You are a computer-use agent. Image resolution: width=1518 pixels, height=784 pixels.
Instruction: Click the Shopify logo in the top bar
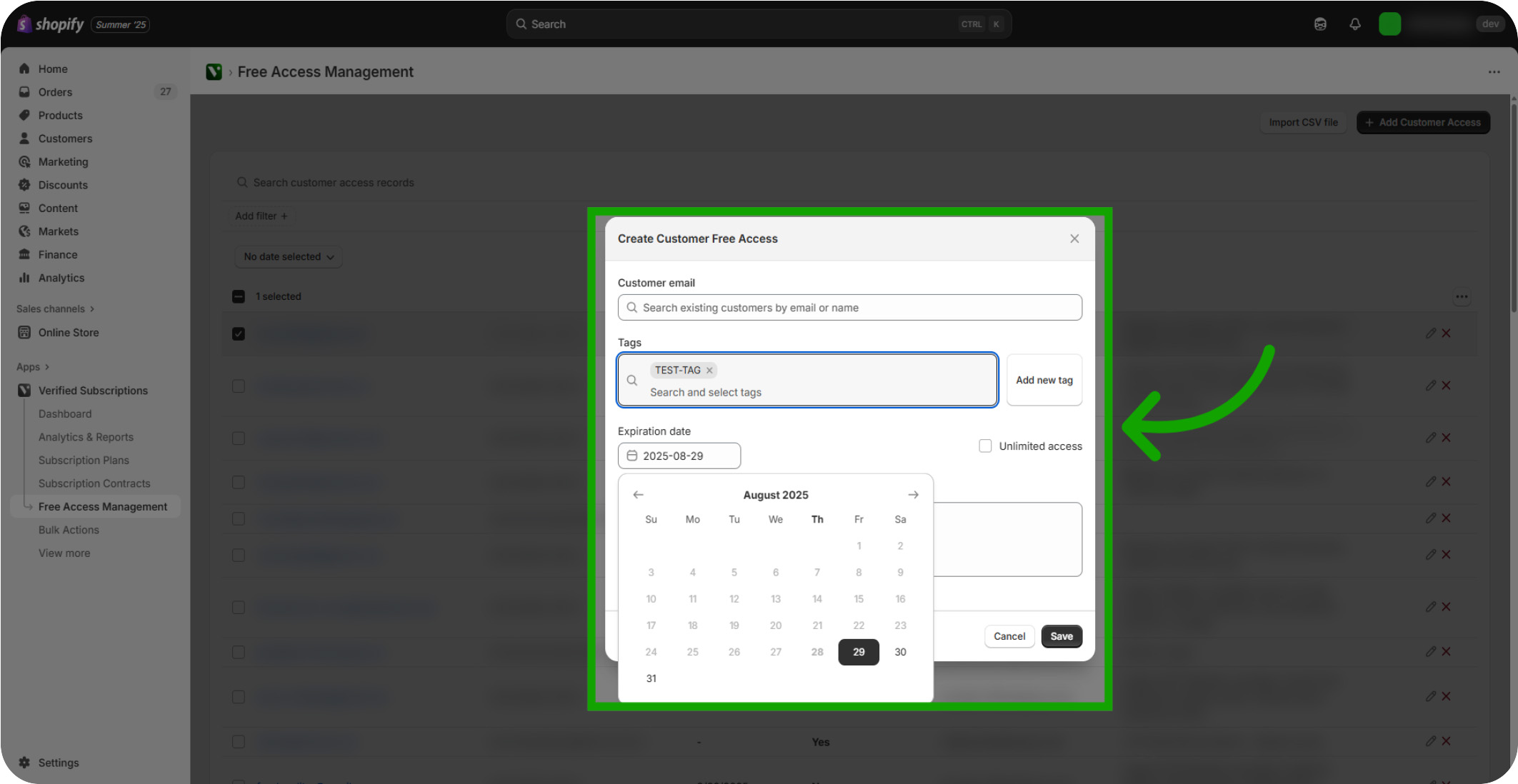[50, 24]
